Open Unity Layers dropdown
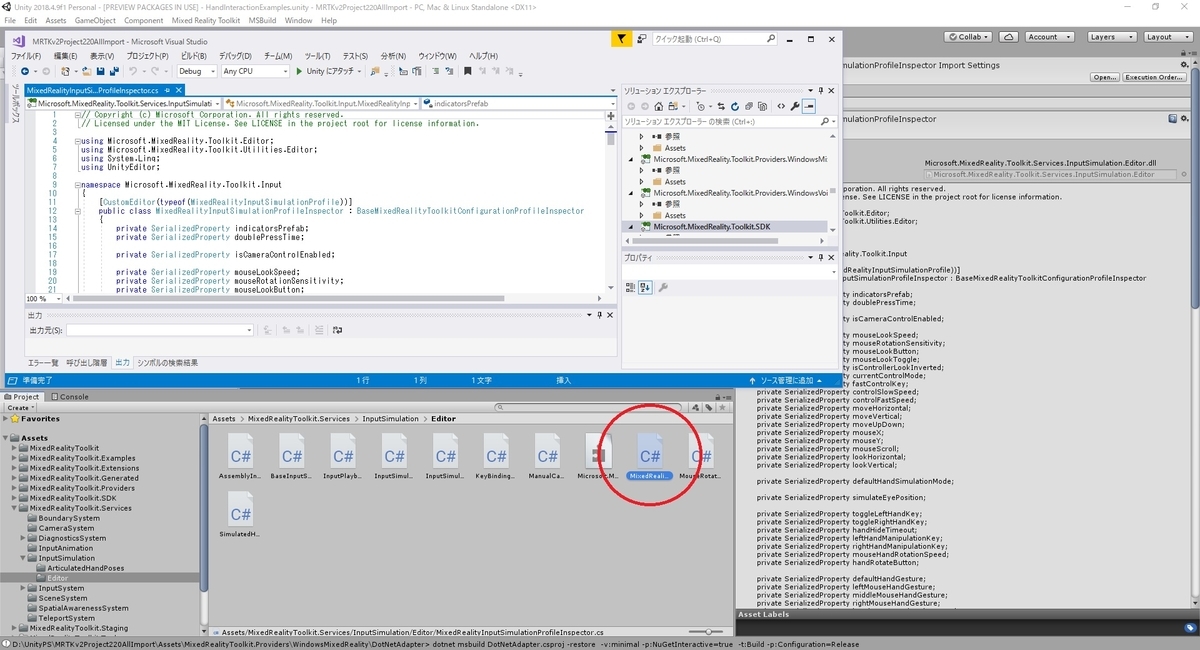The height and width of the screenshot is (650, 1200). (x=1113, y=37)
